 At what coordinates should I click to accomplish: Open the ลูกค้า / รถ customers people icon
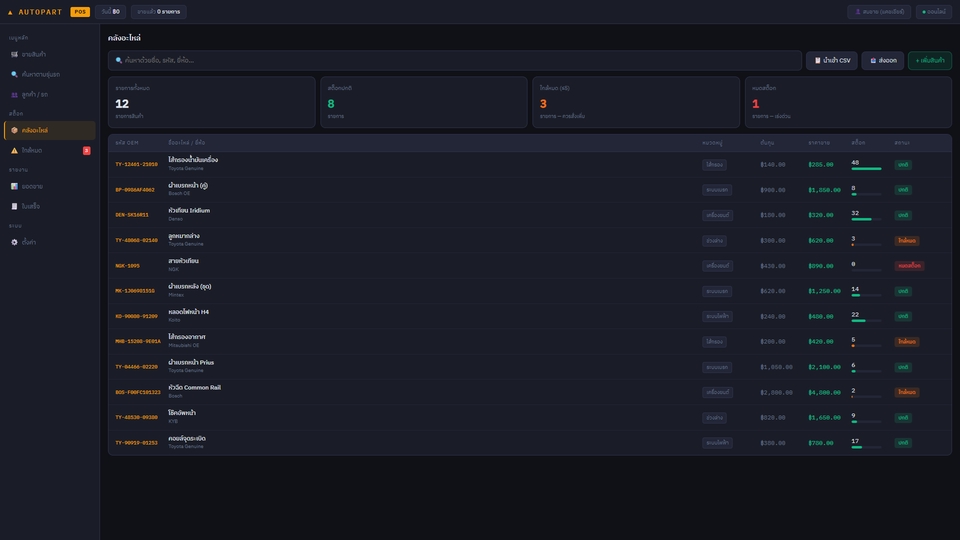point(14,94)
